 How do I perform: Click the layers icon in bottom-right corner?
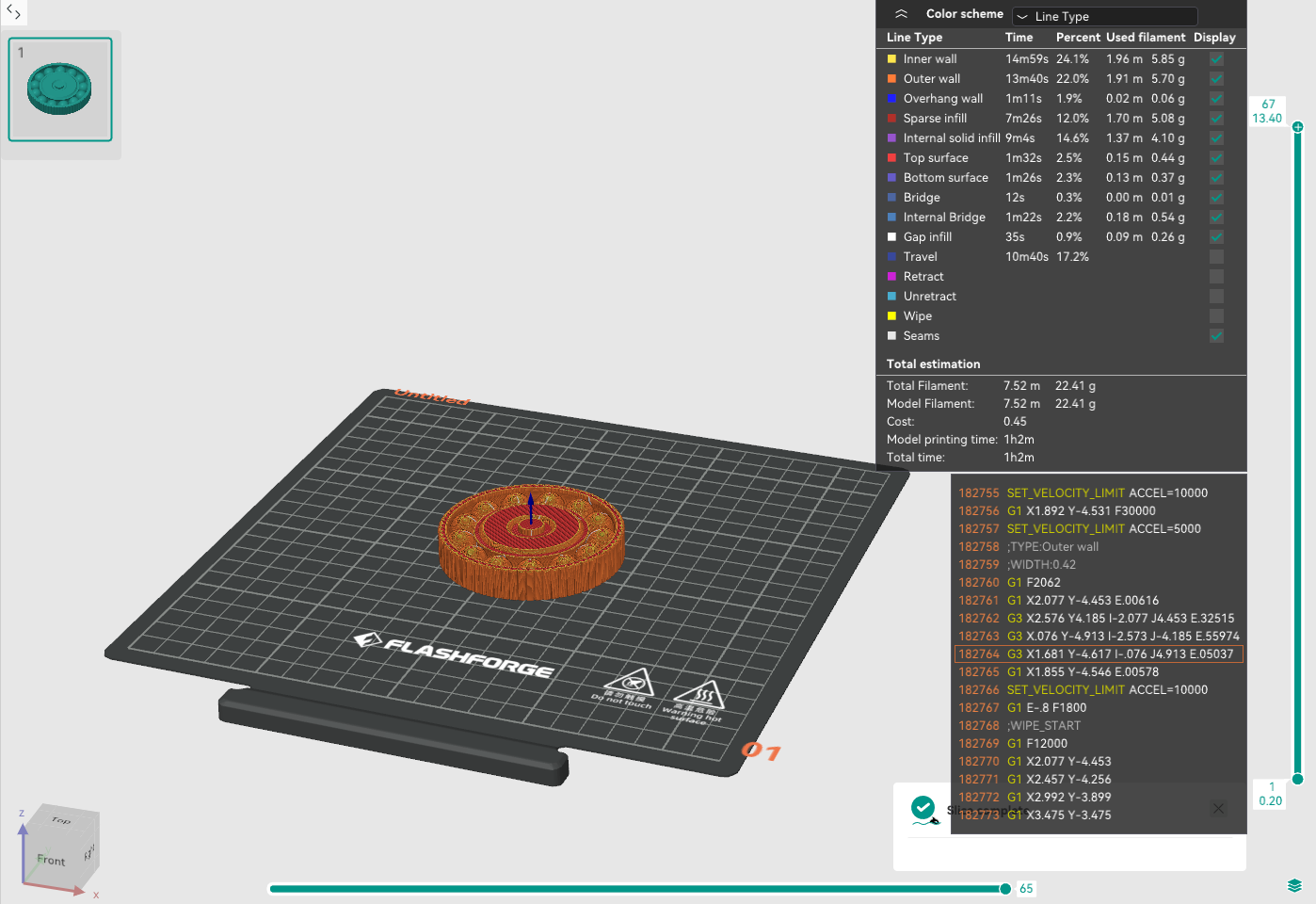pos(1294,885)
